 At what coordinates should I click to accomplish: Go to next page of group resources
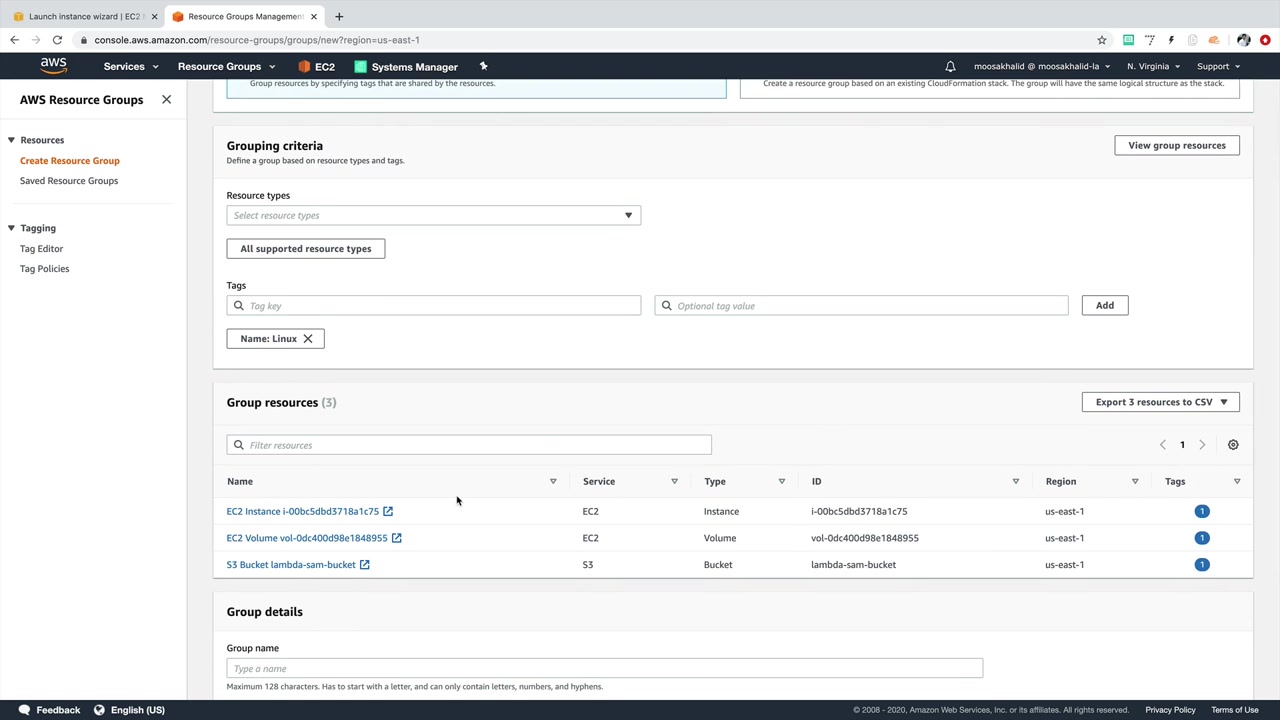coord(1202,445)
